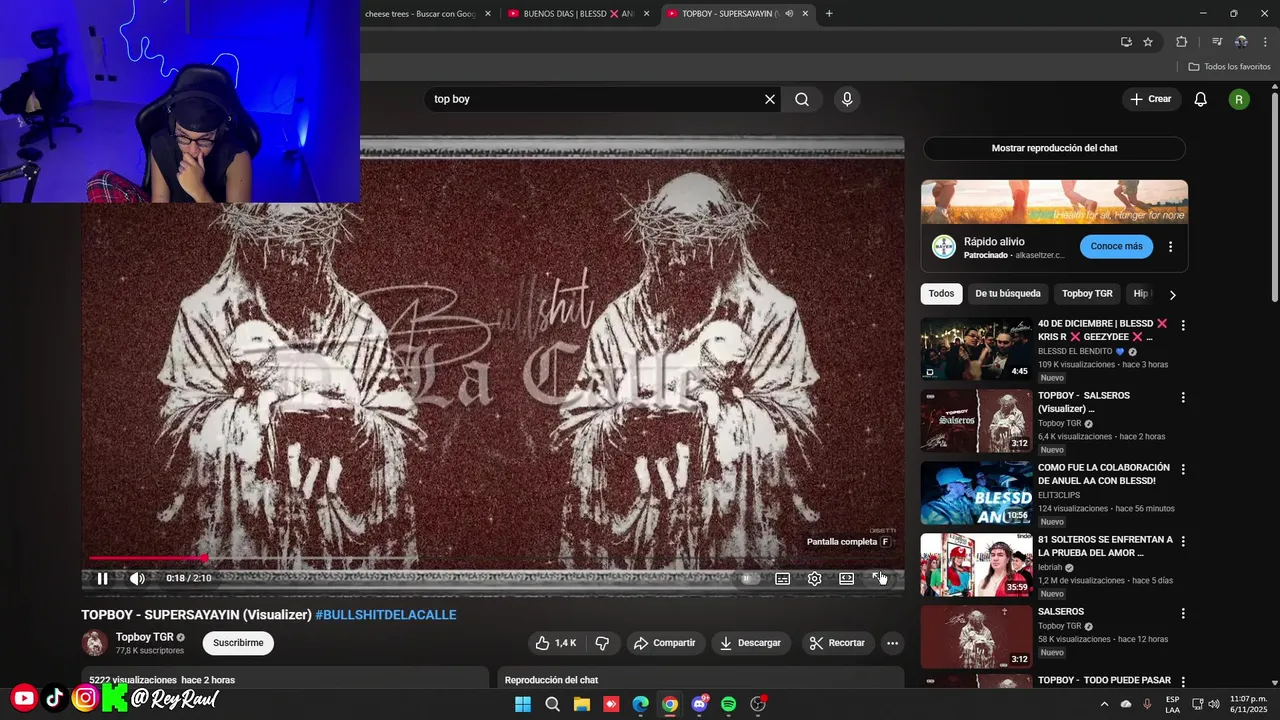Open the Topboy TGR channel avatar
The image size is (1280, 720).
coord(95,643)
